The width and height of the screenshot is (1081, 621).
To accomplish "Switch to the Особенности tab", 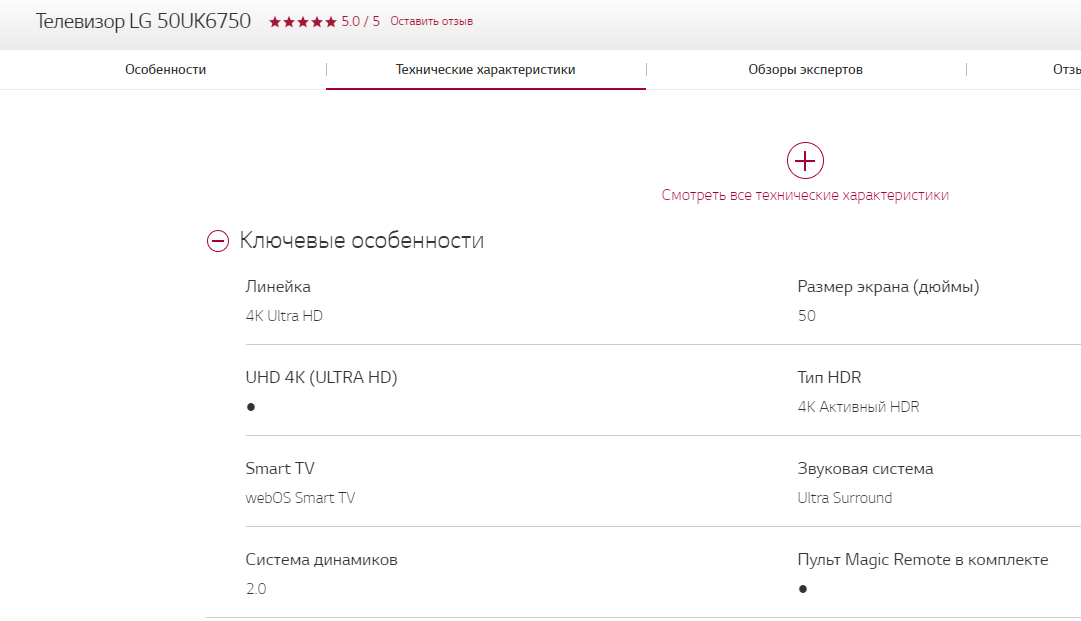I will [x=165, y=70].
